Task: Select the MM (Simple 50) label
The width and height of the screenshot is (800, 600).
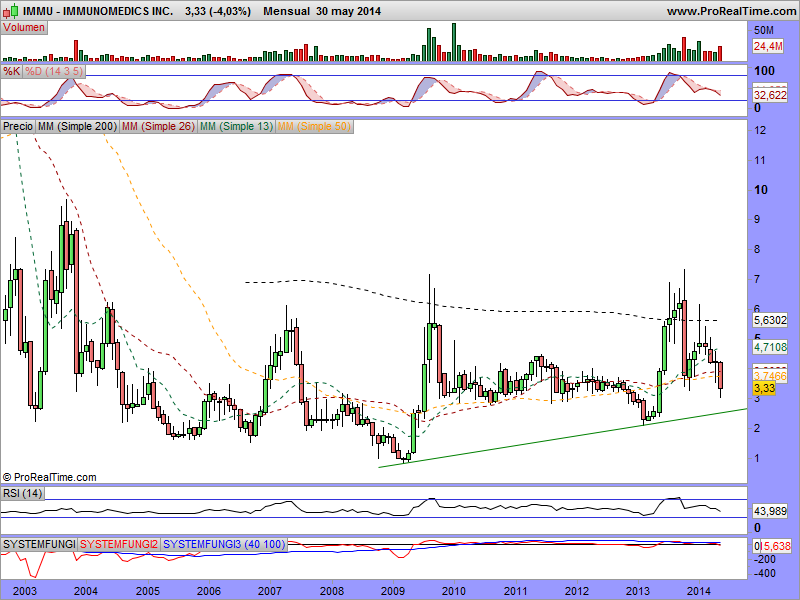Action: pos(314,126)
